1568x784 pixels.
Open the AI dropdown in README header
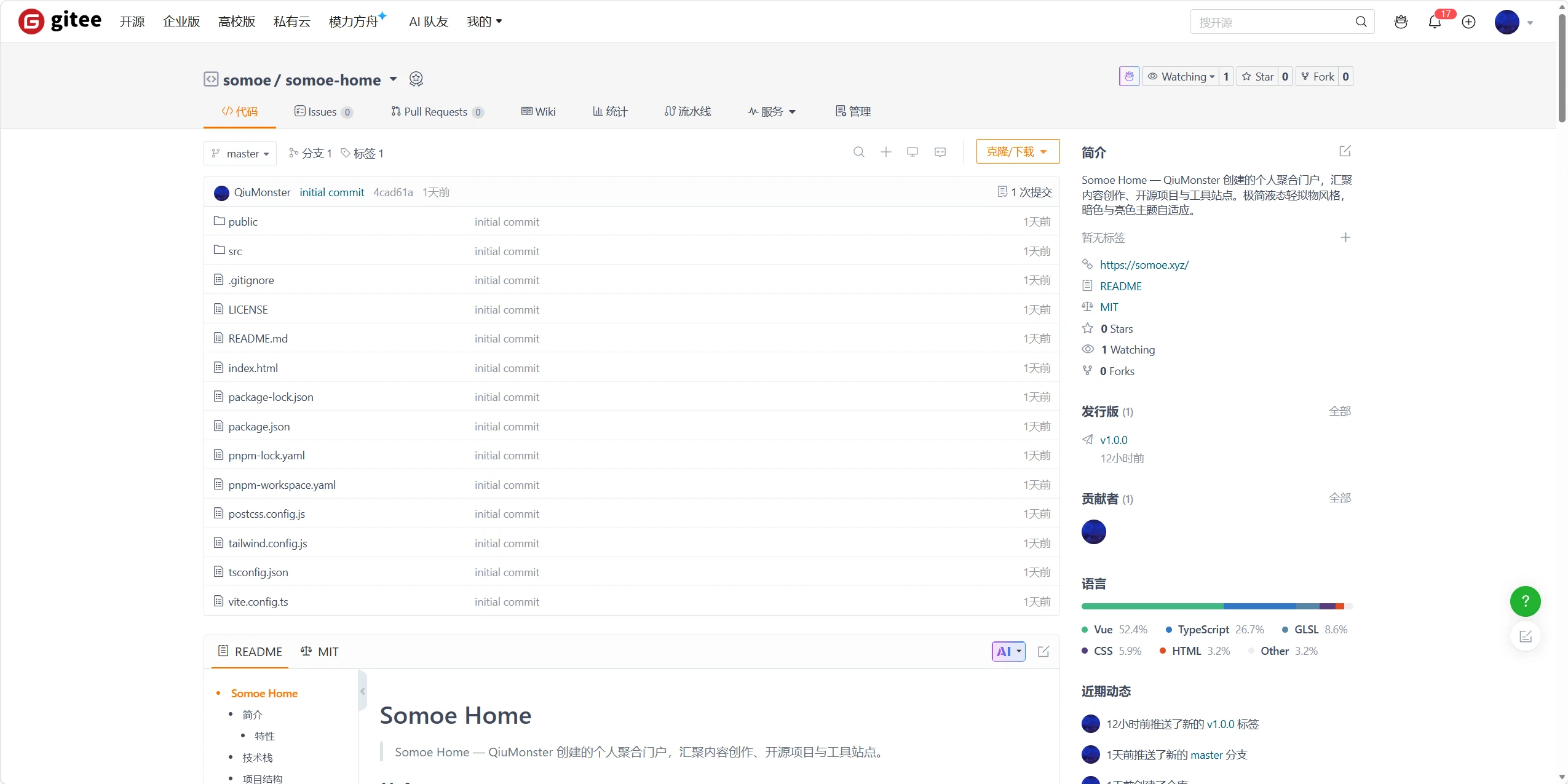[x=1008, y=651]
